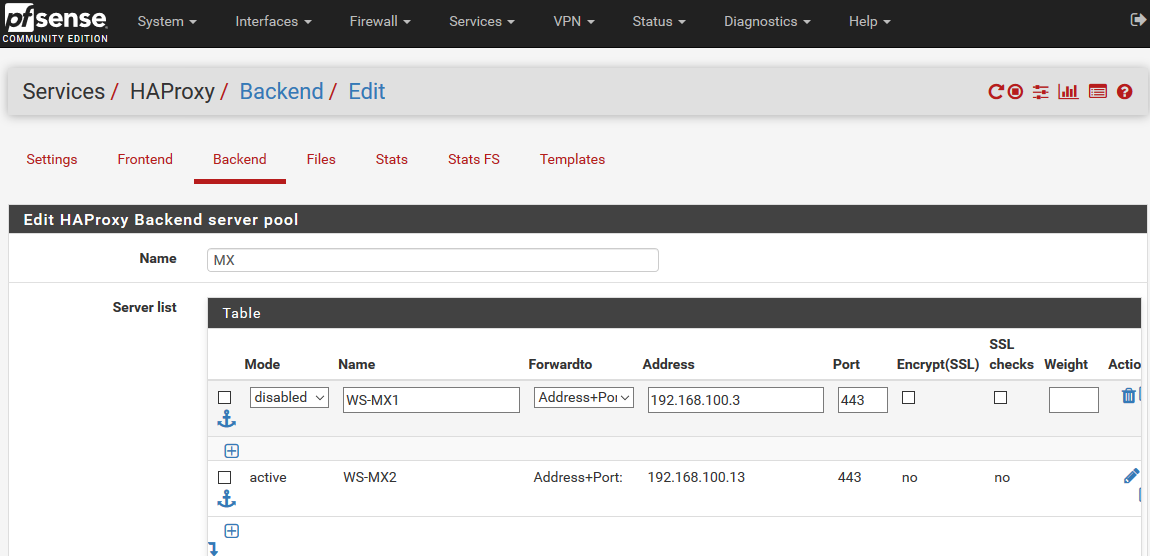This screenshot has height=556, width=1150.
Task: Select the Backend tab
Action: (x=240, y=159)
